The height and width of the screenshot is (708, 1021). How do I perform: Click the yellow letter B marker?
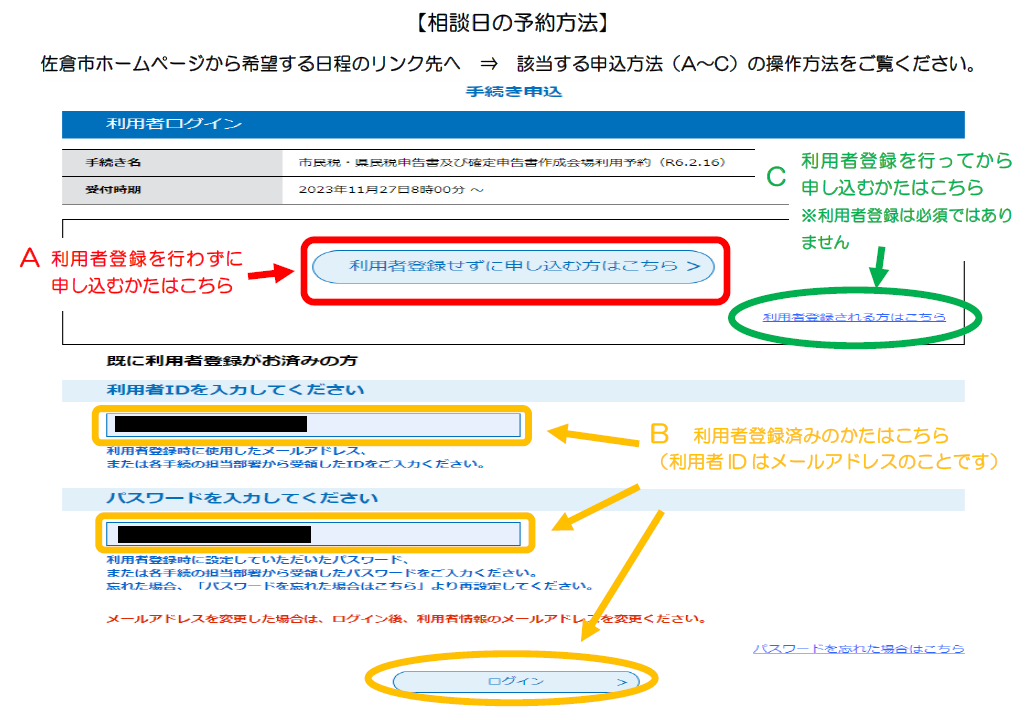point(659,435)
